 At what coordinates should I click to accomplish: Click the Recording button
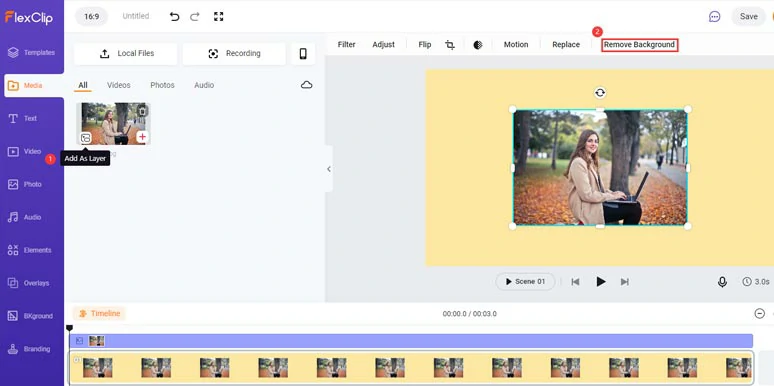pos(234,54)
